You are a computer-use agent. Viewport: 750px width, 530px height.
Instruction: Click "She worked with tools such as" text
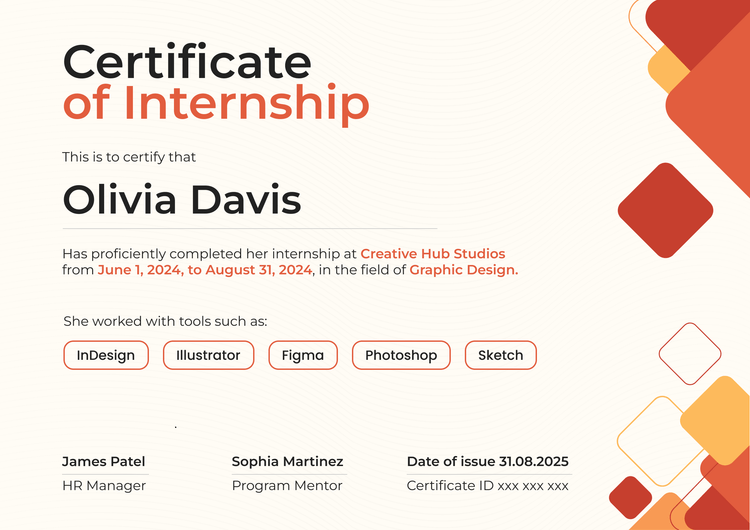click(x=165, y=321)
